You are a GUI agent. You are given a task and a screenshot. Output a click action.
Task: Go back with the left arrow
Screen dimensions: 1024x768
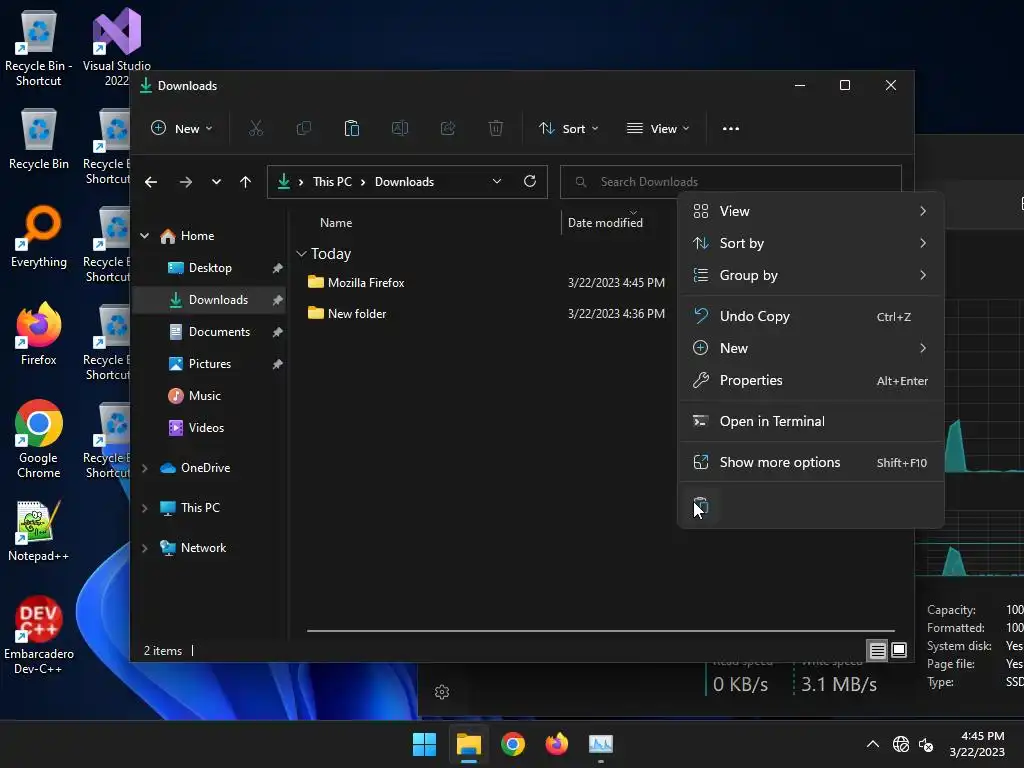click(x=151, y=182)
